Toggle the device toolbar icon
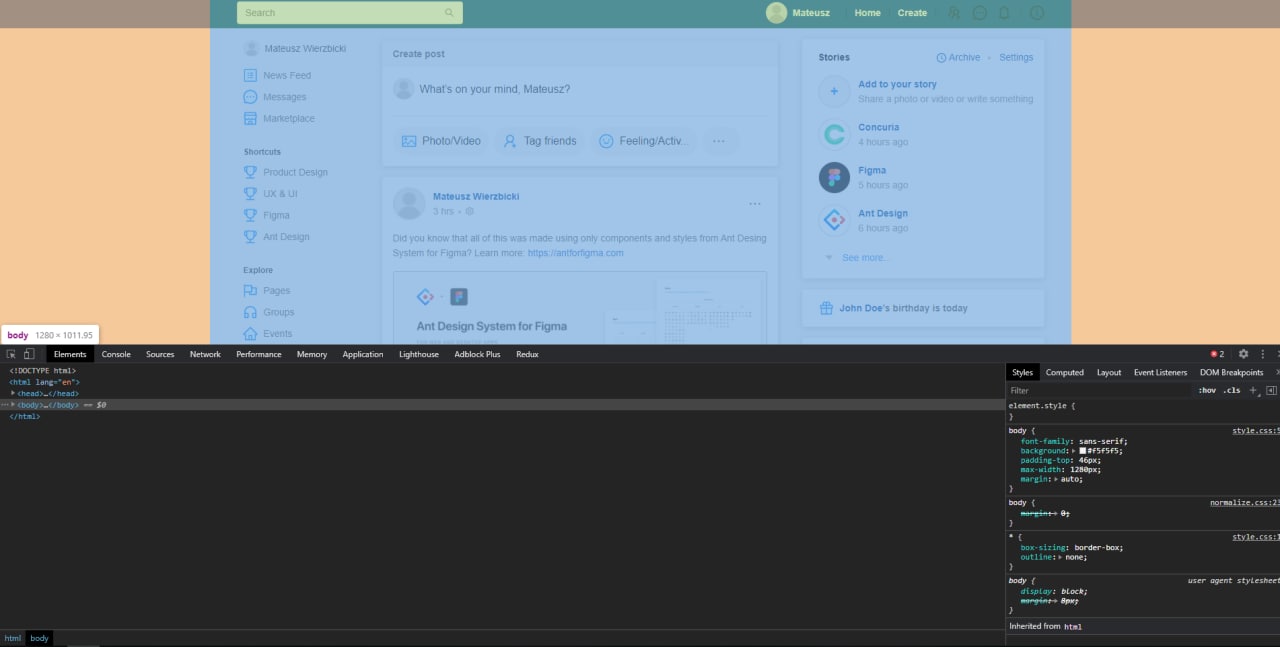 point(29,354)
